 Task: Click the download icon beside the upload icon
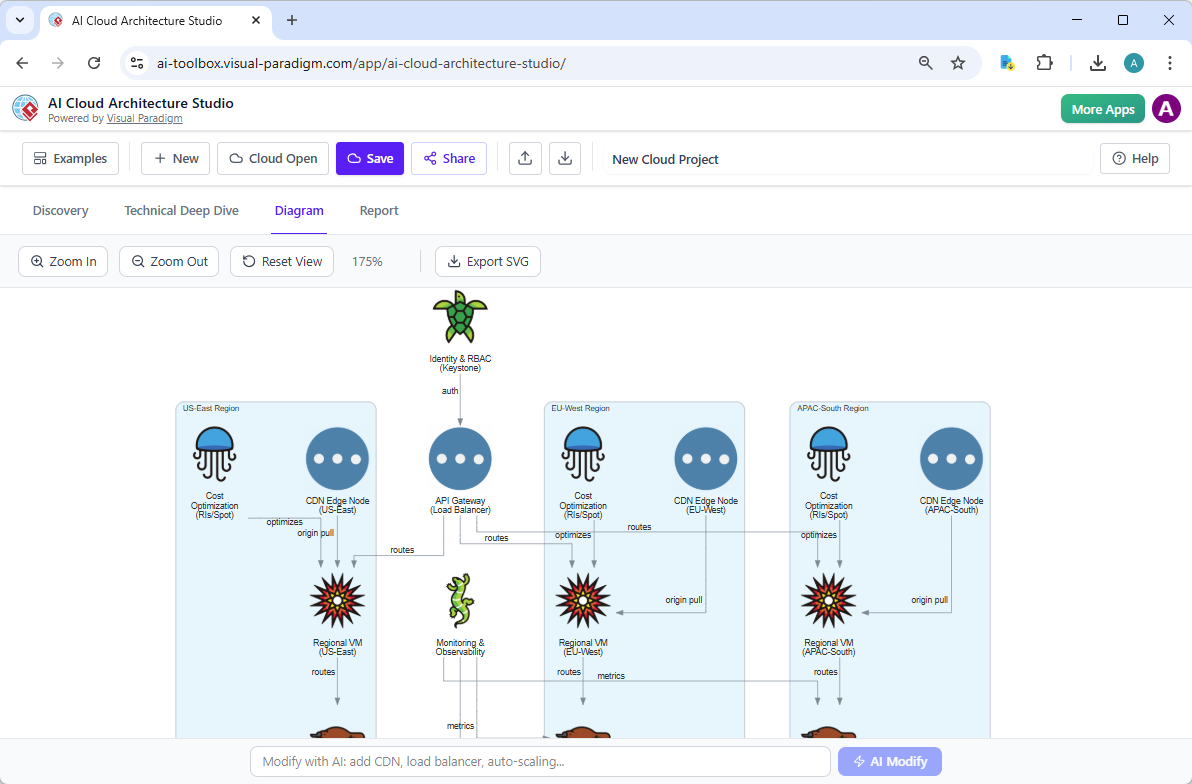click(565, 158)
